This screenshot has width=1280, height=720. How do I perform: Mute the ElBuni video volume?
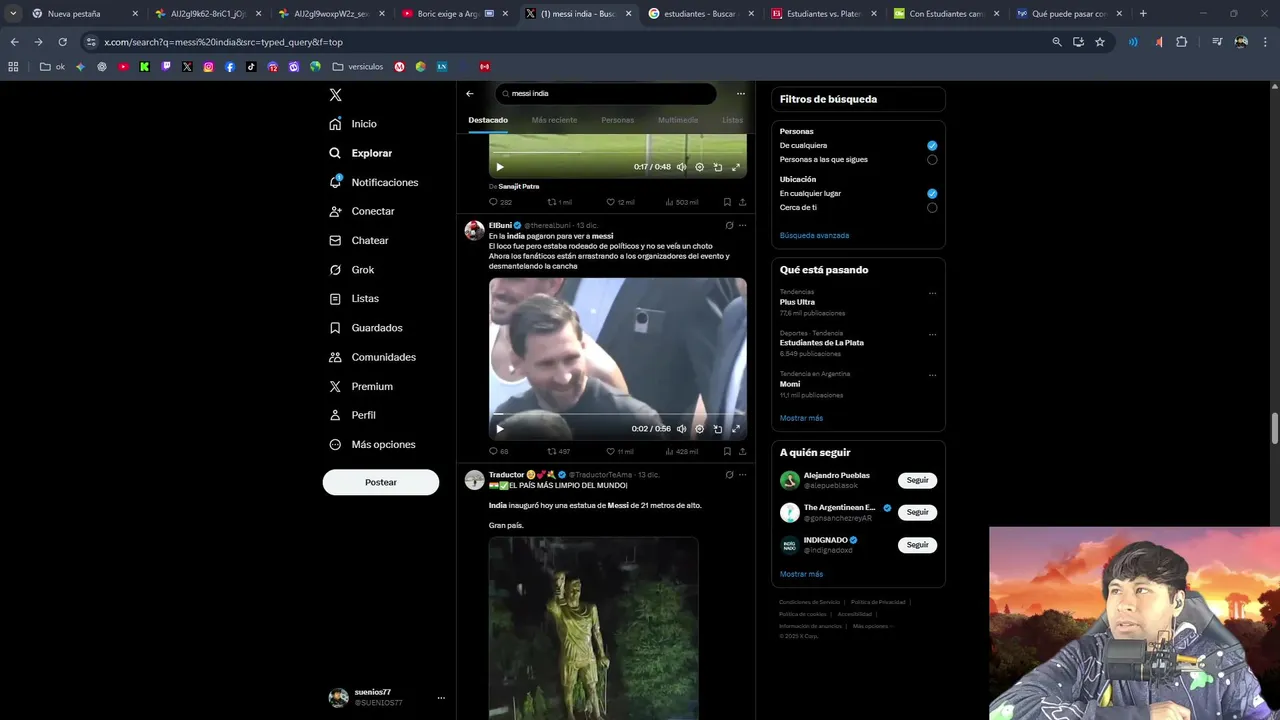click(x=682, y=429)
